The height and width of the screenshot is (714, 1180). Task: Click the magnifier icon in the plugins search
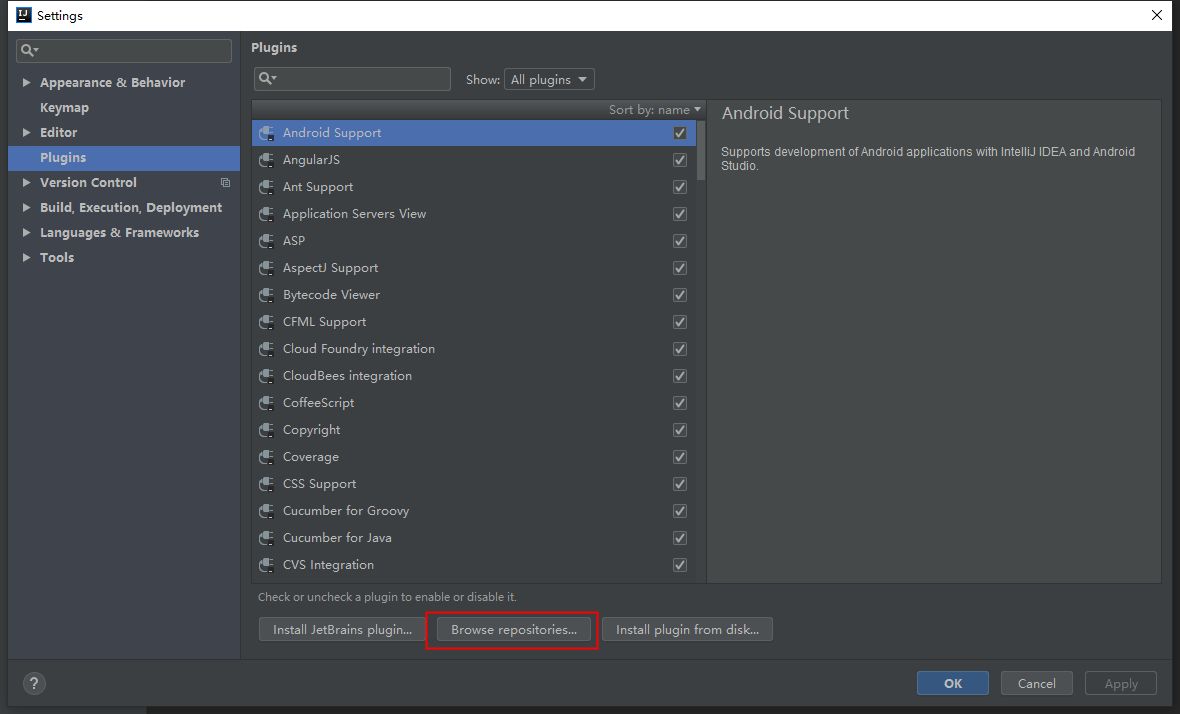pos(267,78)
